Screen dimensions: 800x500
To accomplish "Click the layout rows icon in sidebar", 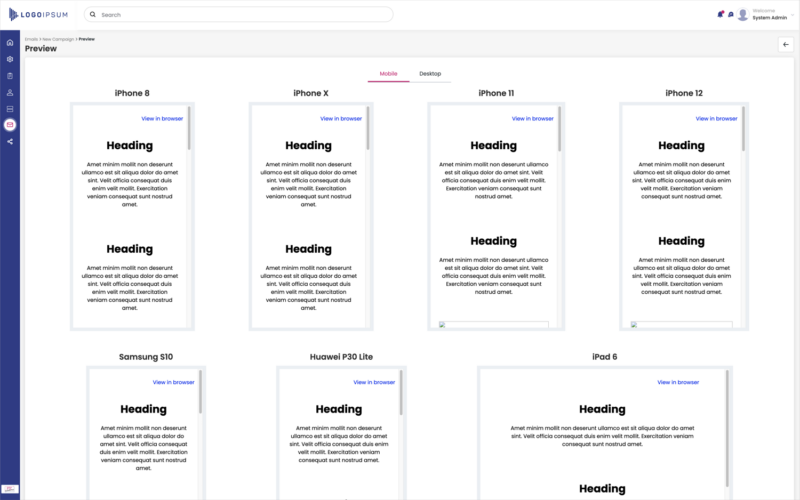I will coord(10,108).
